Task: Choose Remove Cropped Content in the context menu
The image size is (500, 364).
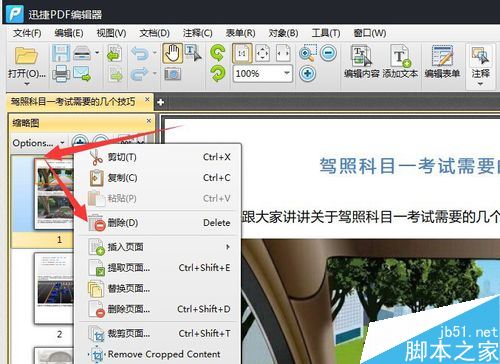Action: (159, 354)
